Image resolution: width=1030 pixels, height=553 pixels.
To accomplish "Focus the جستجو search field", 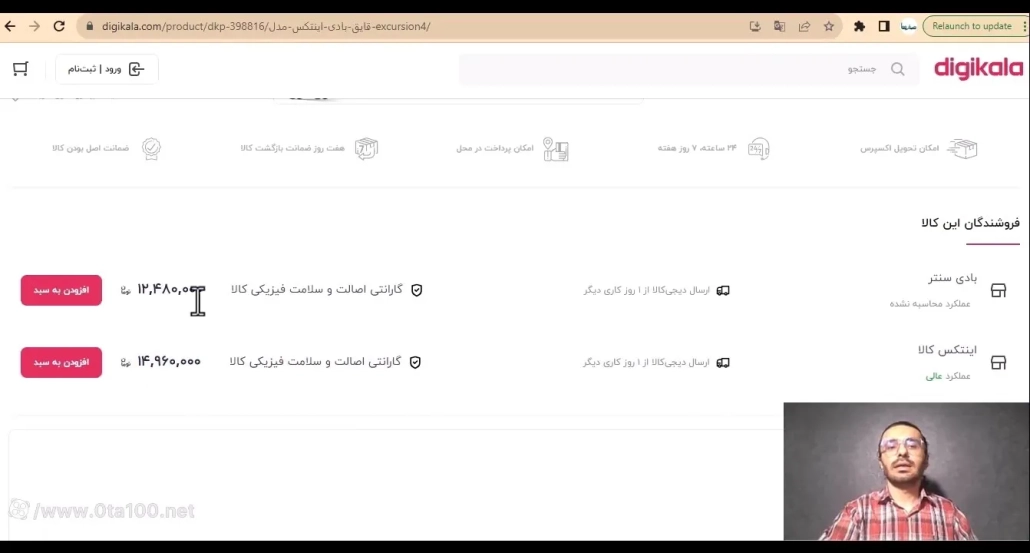I will click(x=686, y=69).
